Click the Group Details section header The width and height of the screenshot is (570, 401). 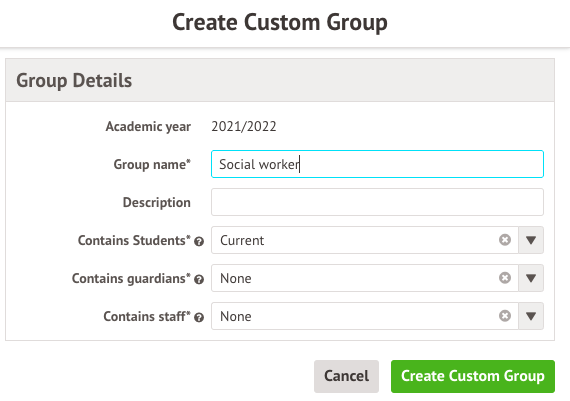click(280, 80)
